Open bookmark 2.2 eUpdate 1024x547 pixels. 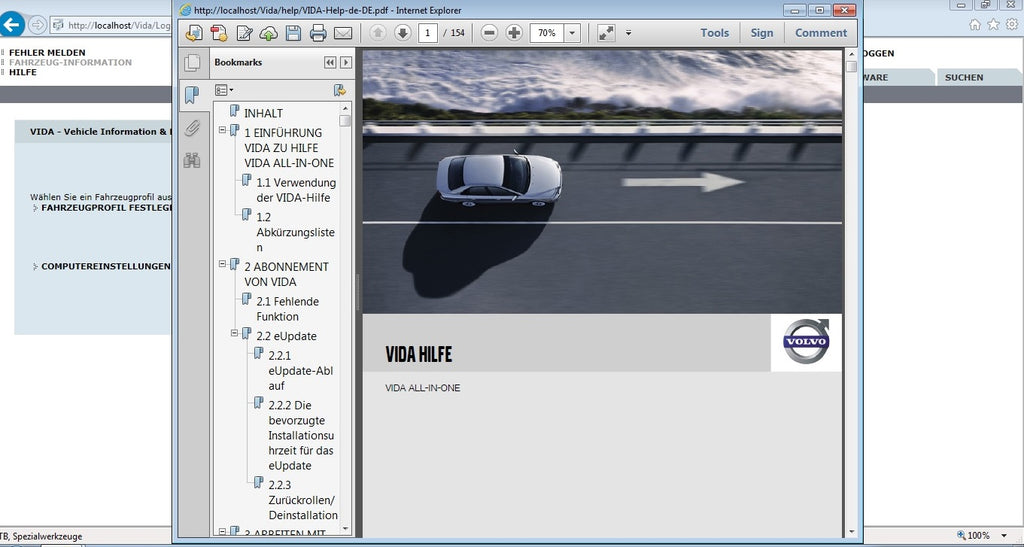coord(286,336)
